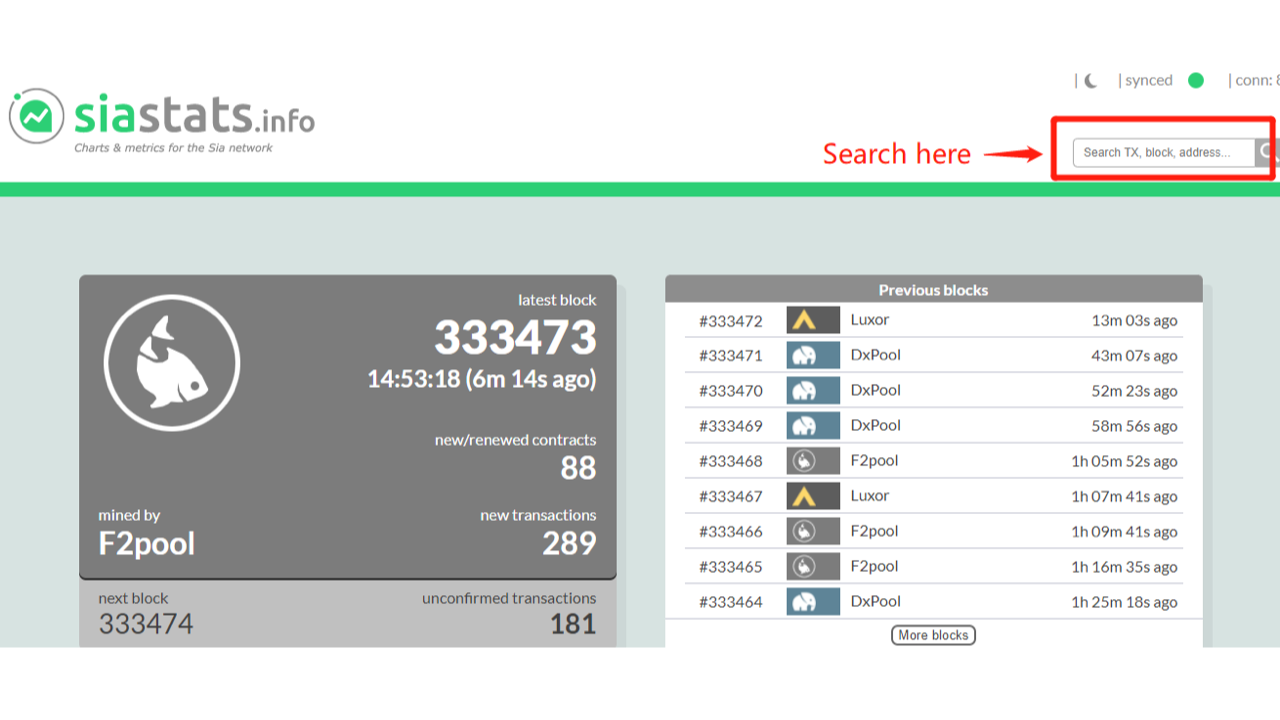Click the next block number 333474
Viewport: 1280px width, 720px height.
[146, 624]
